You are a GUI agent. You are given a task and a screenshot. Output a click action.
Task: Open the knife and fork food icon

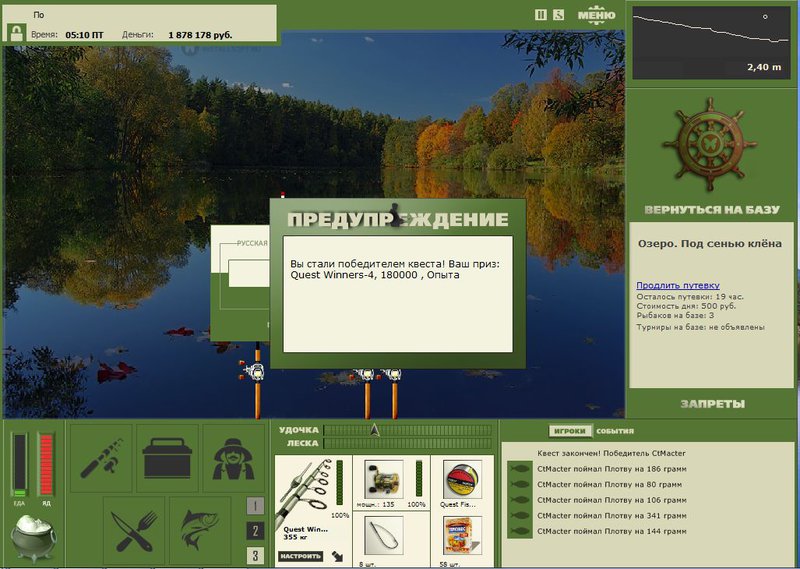click(x=134, y=531)
